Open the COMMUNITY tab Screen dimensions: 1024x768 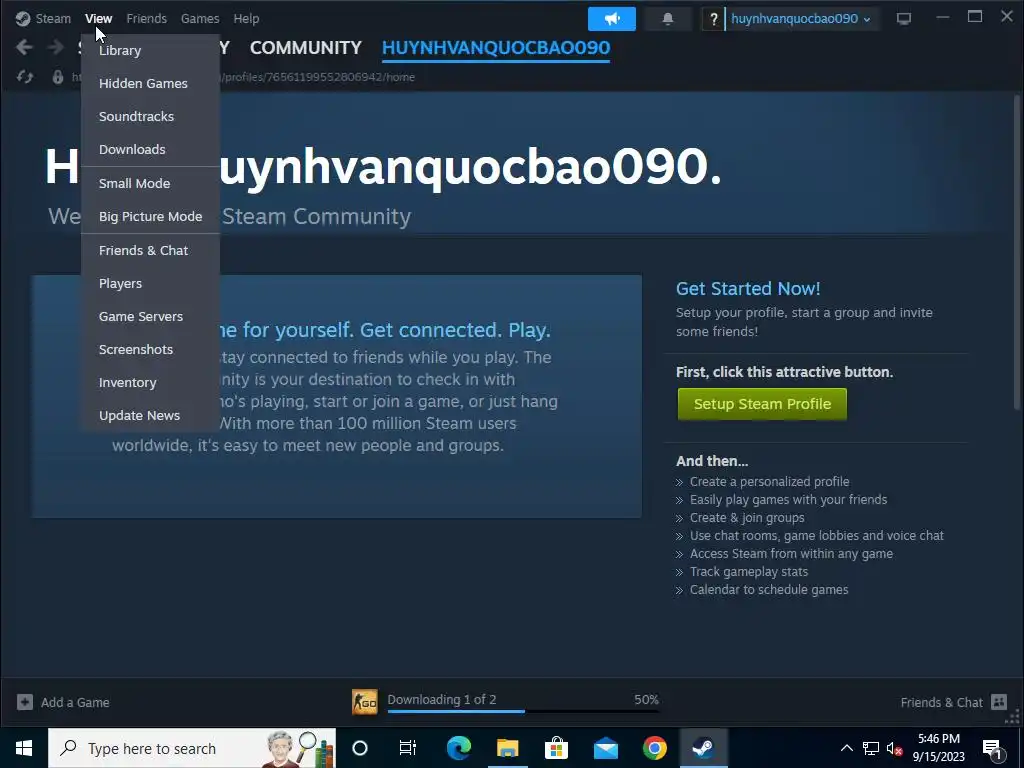pyautogui.click(x=306, y=48)
